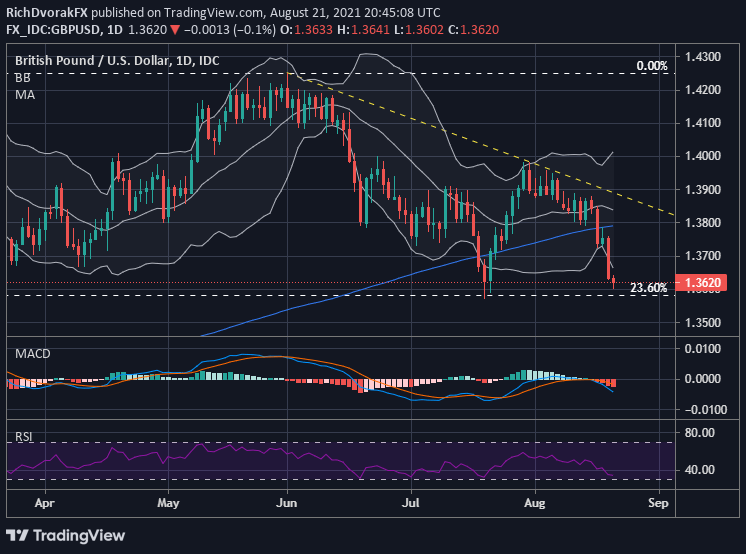
Task: Click the Jul label on time axis
Action: click(411, 503)
